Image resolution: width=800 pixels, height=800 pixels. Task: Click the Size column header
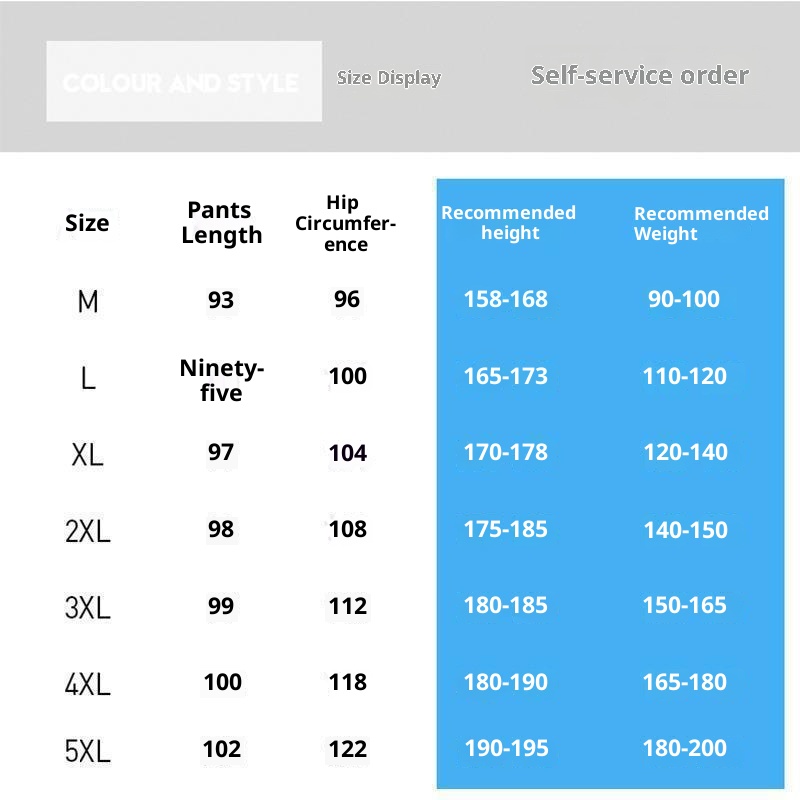[x=87, y=223]
